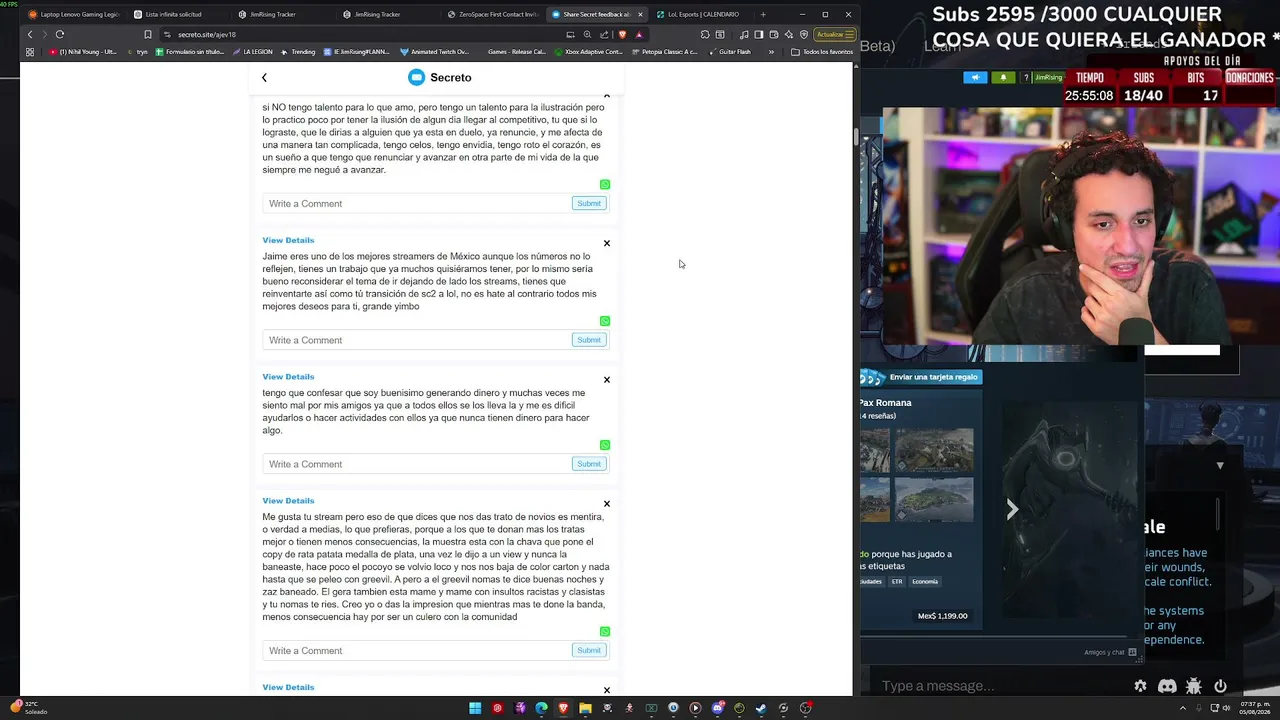Click the Mex$ 1,199.00 price in Steam
The height and width of the screenshot is (720, 1280).
coord(943,616)
